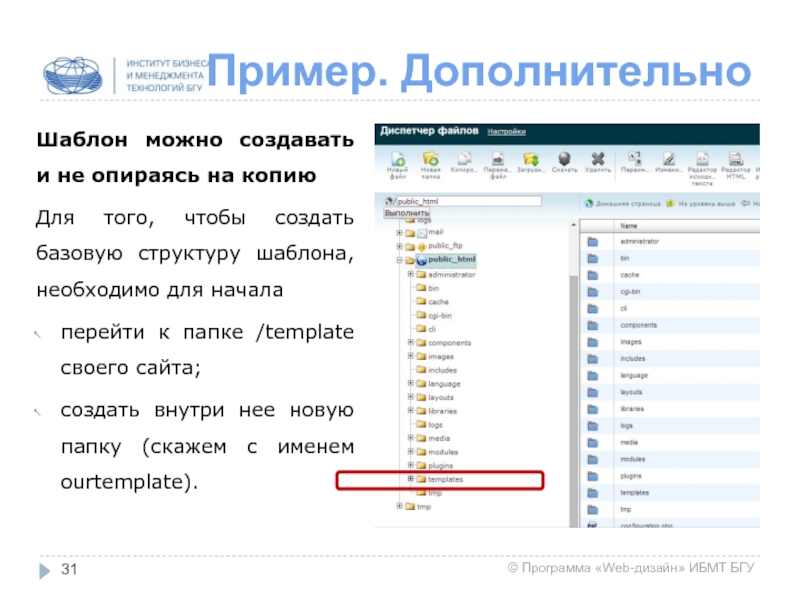Viewport: 800px width, 600px height.
Task: Create a new folder with Новая папка
Action: (x=430, y=162)
